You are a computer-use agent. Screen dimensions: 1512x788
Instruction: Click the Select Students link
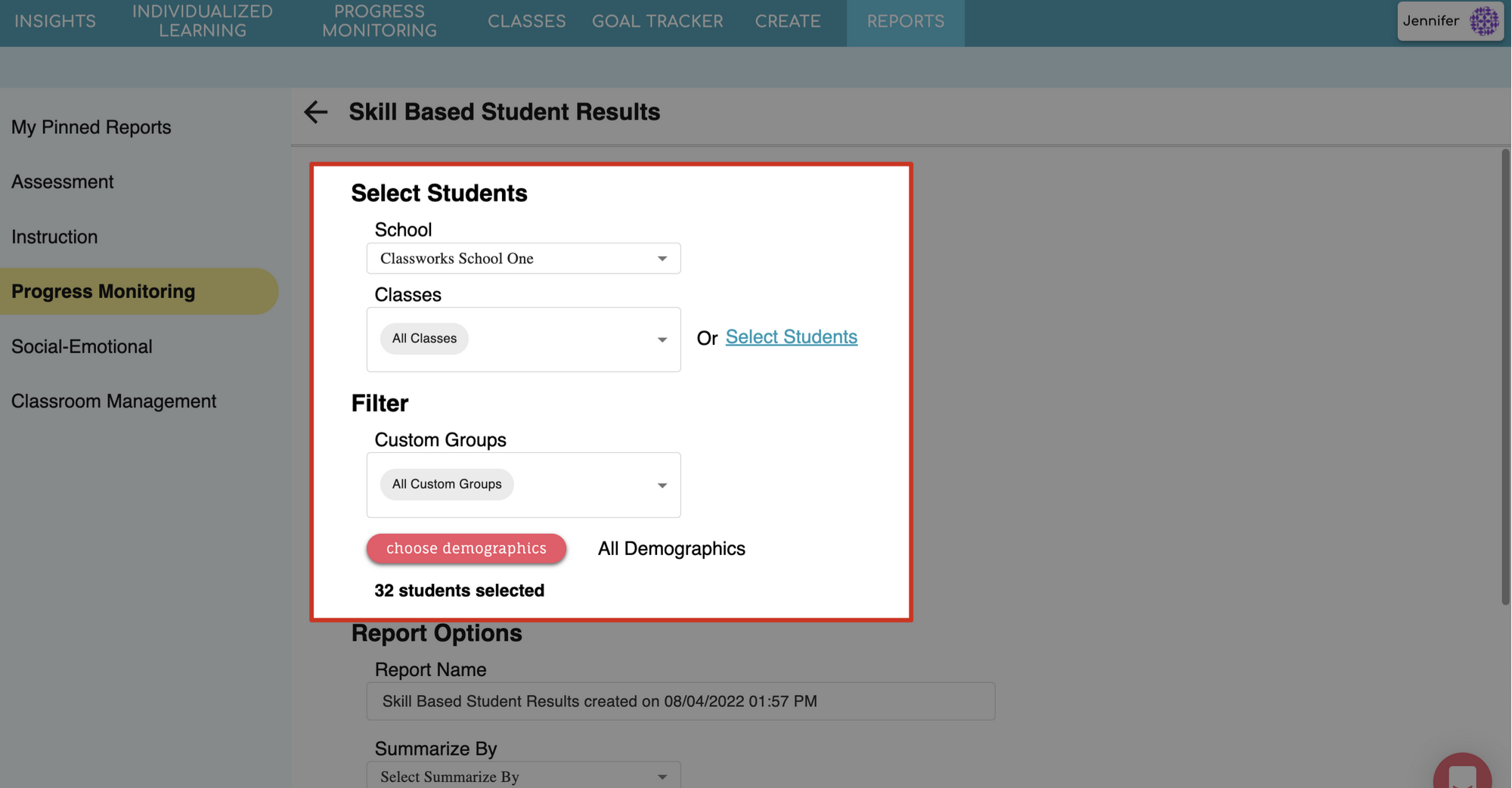point(791,337)
